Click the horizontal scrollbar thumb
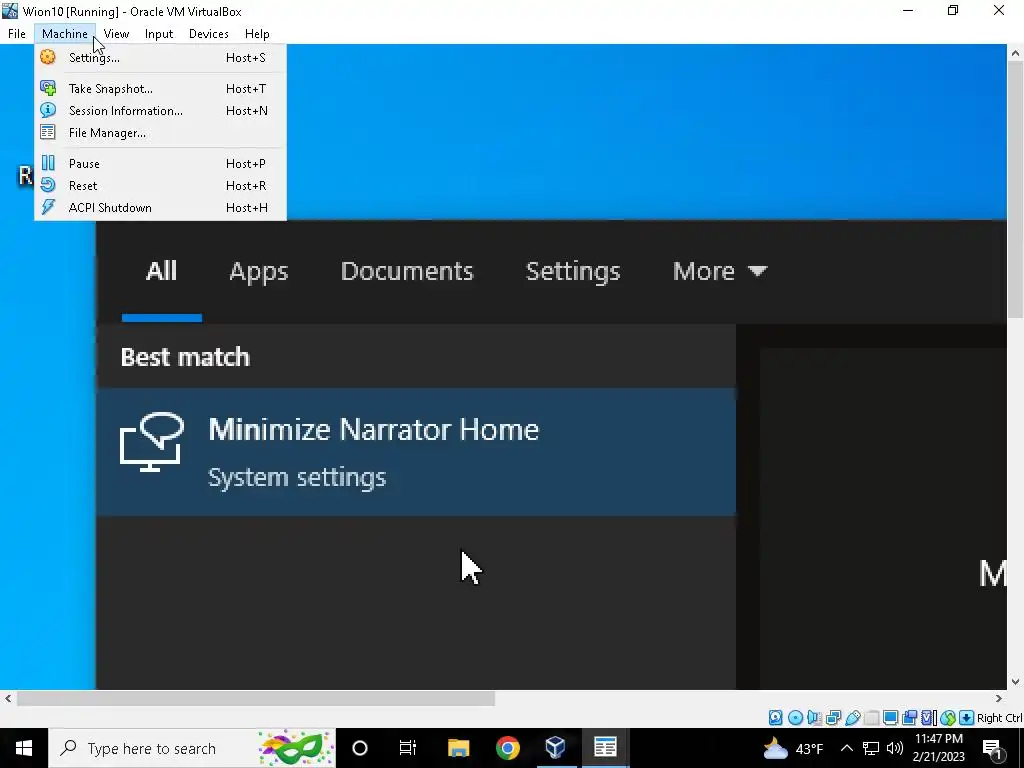Viewport: 1024px width, 768px height. [255, 698]
